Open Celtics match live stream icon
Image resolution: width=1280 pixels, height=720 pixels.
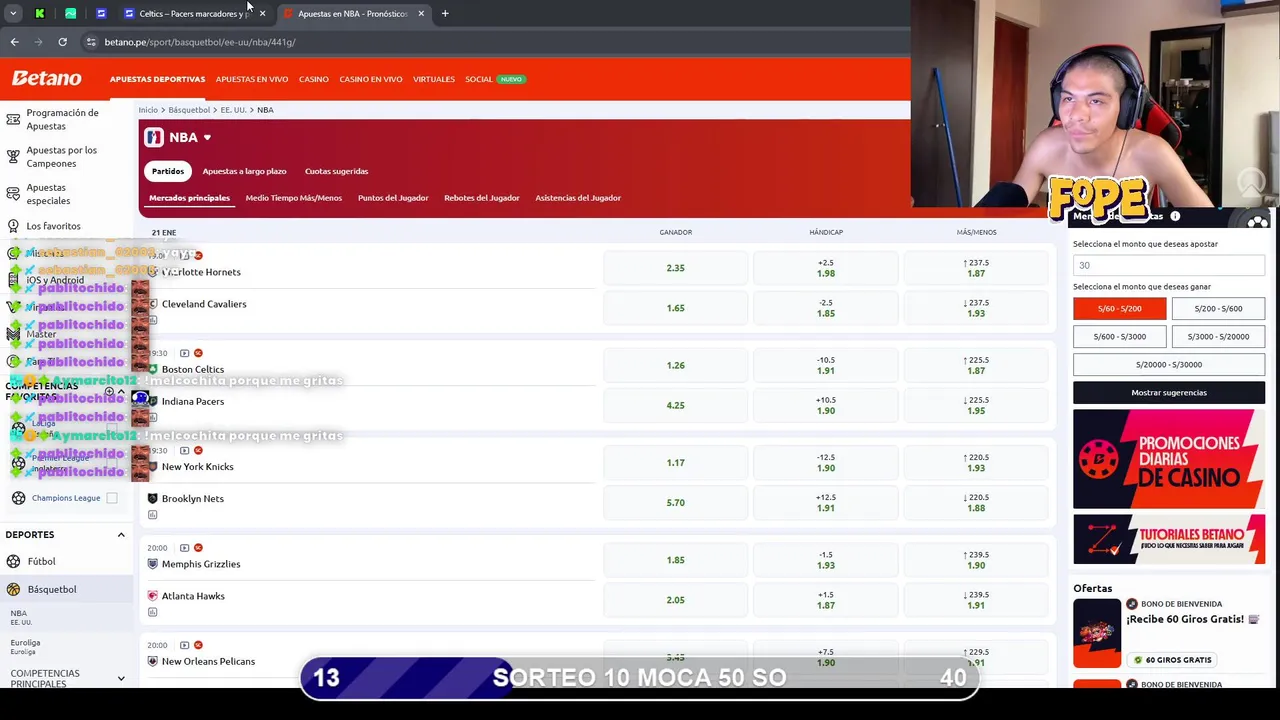184,353
